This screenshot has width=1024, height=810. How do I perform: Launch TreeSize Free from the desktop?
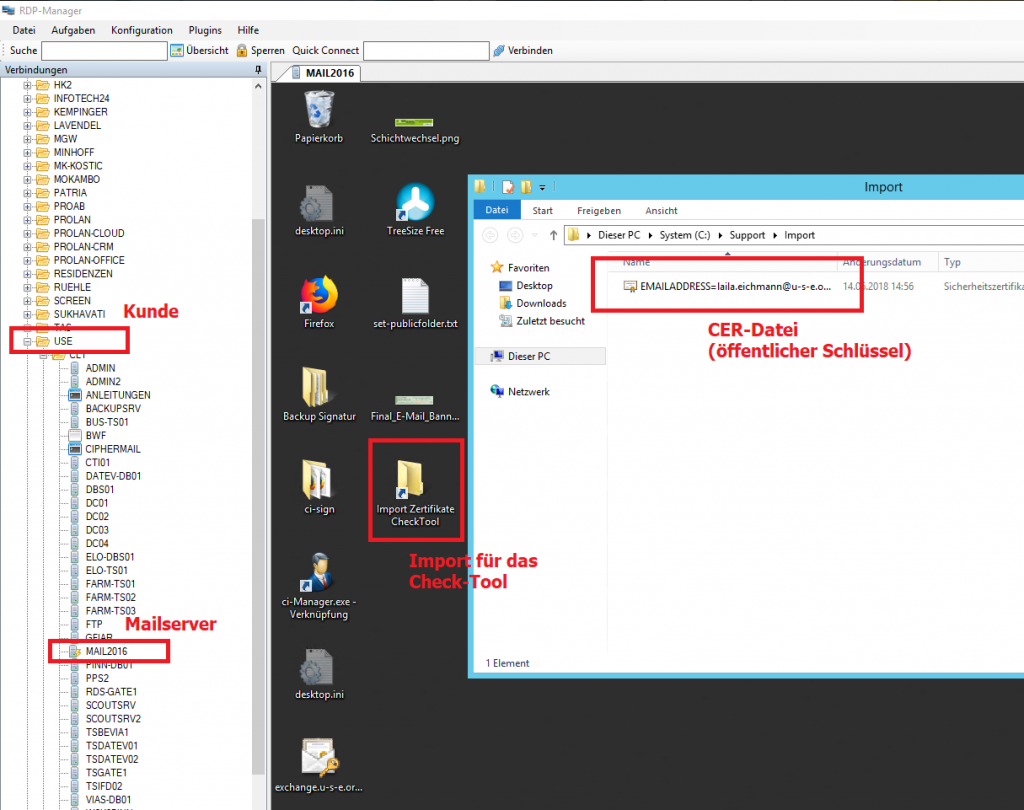point(414,204)
